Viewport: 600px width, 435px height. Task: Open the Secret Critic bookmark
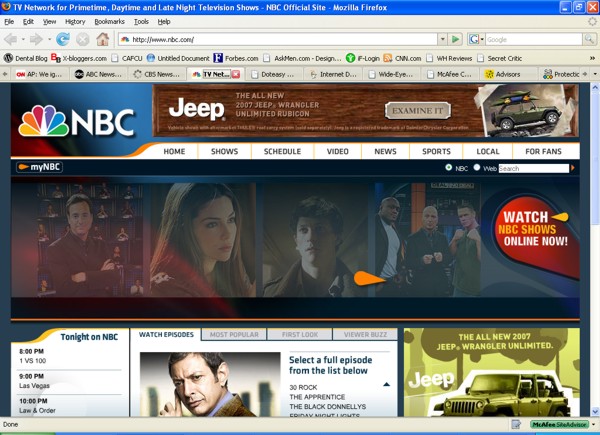pyautogui.click(x=499, y=58)
